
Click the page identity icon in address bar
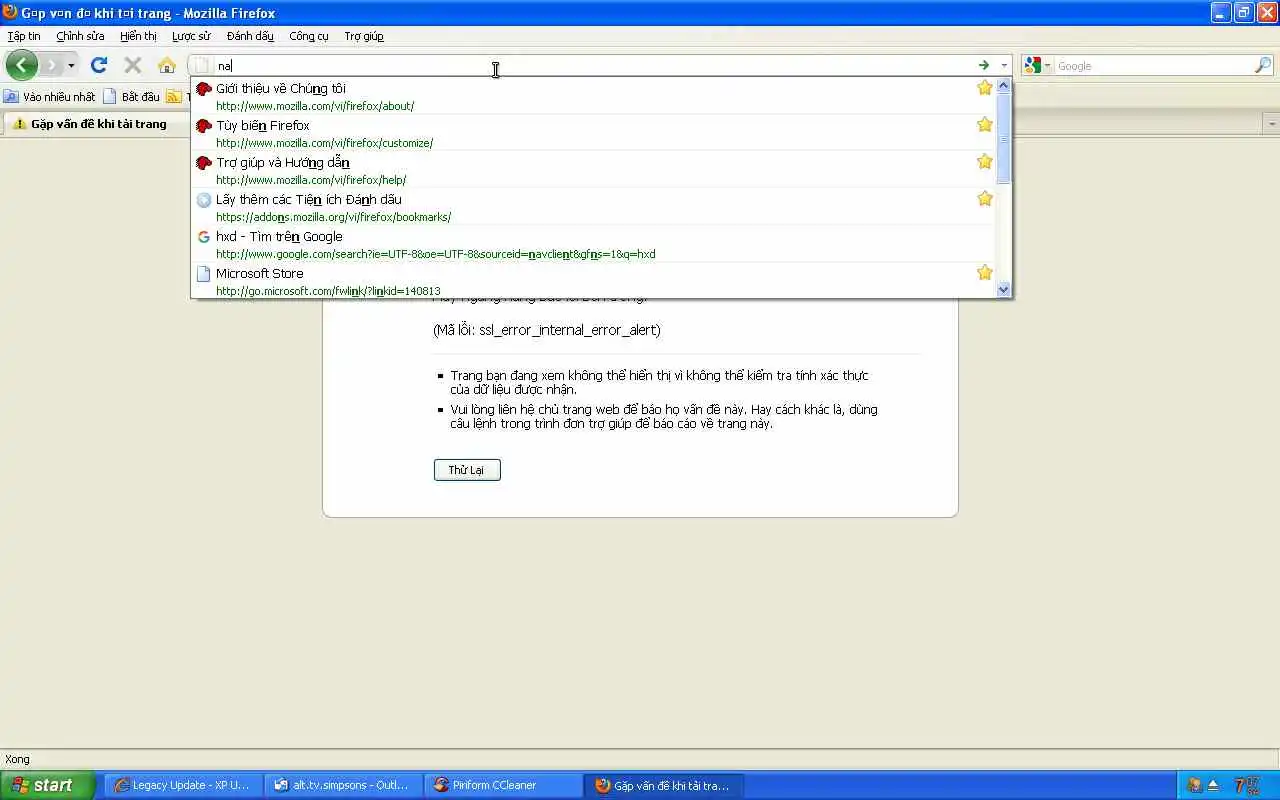coord(203,66)
